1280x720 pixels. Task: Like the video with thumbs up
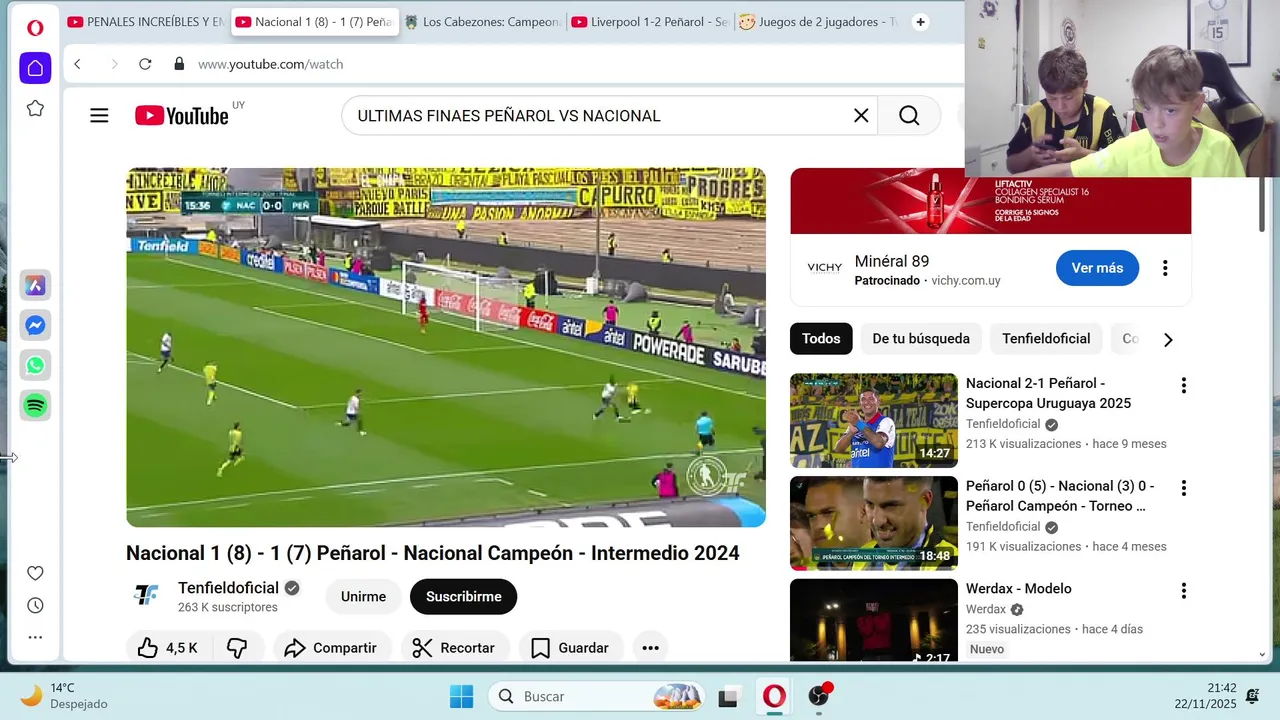167,648
